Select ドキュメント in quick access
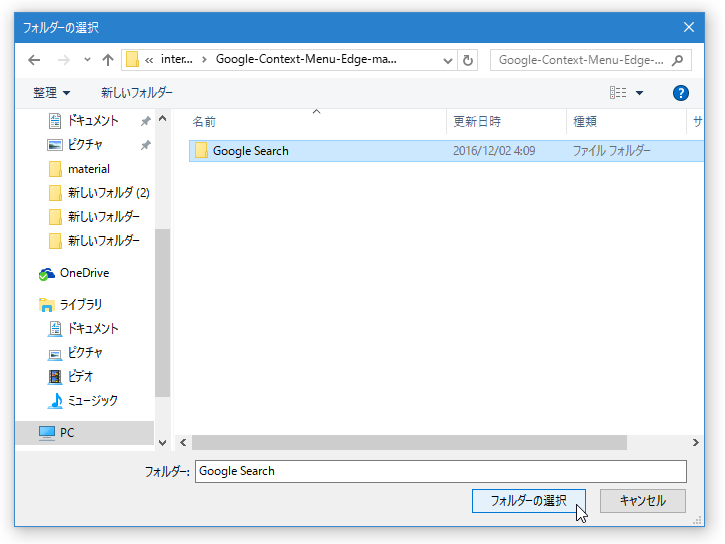Viewport: 725px width, 544px height. [93, 121]
